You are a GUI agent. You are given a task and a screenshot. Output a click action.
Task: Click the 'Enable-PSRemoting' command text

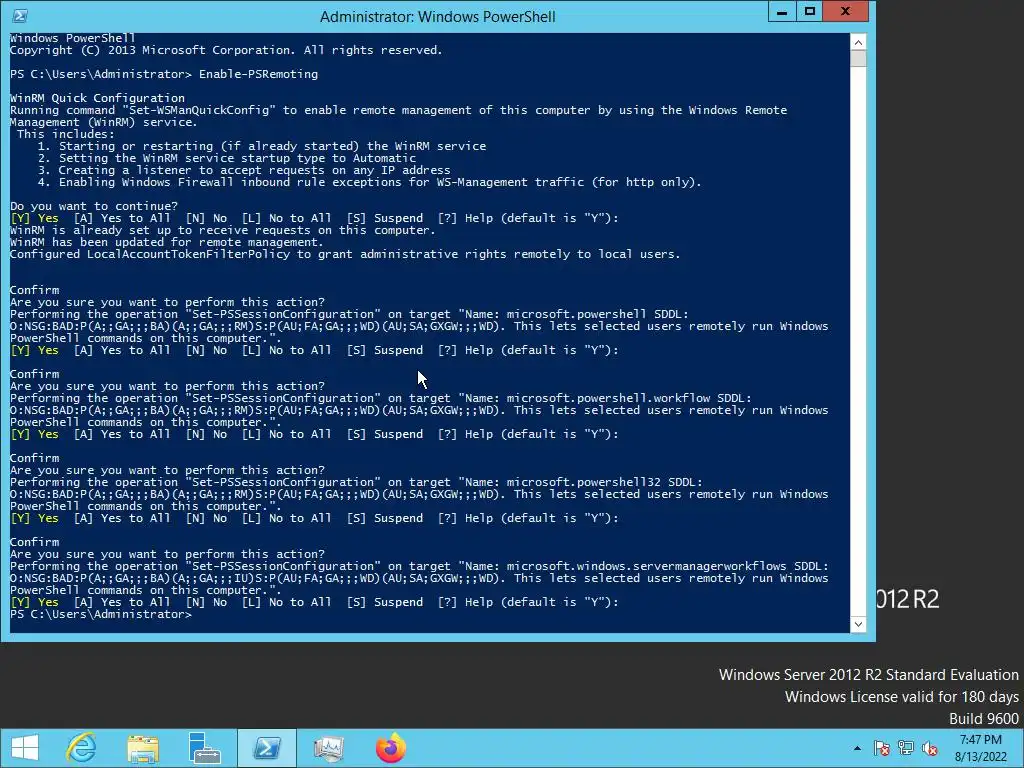[x=259, y=74]
